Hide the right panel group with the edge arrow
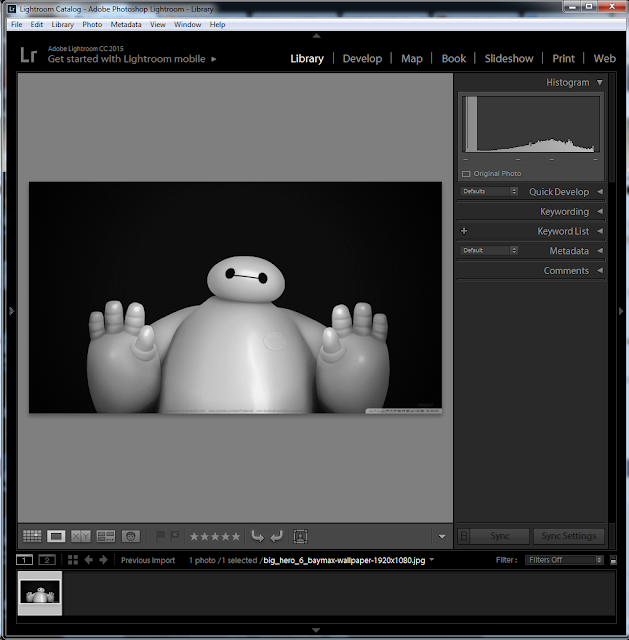 click(620, 311)
